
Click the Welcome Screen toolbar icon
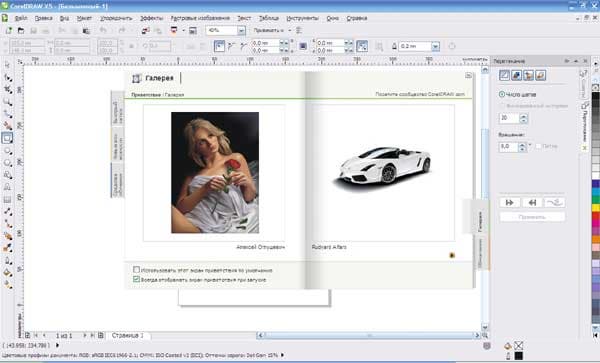193,31
